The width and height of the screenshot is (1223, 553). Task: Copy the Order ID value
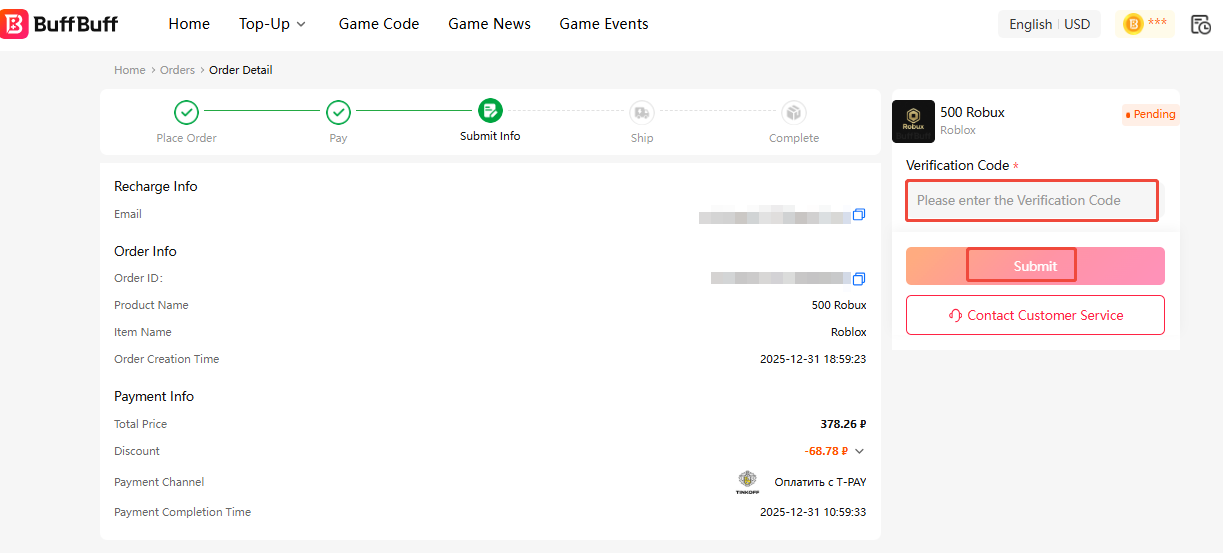pos(858,279)
